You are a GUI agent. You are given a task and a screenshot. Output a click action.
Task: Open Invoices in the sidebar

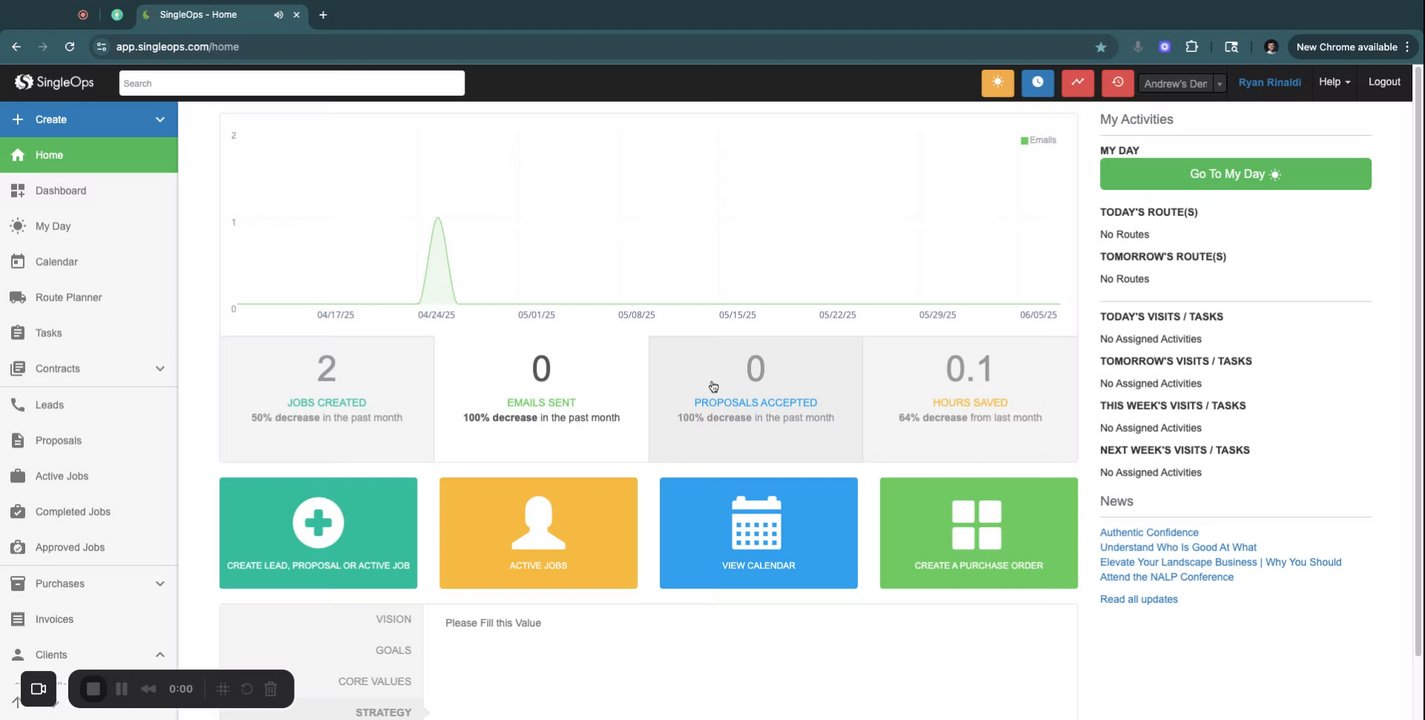point(89,620)
